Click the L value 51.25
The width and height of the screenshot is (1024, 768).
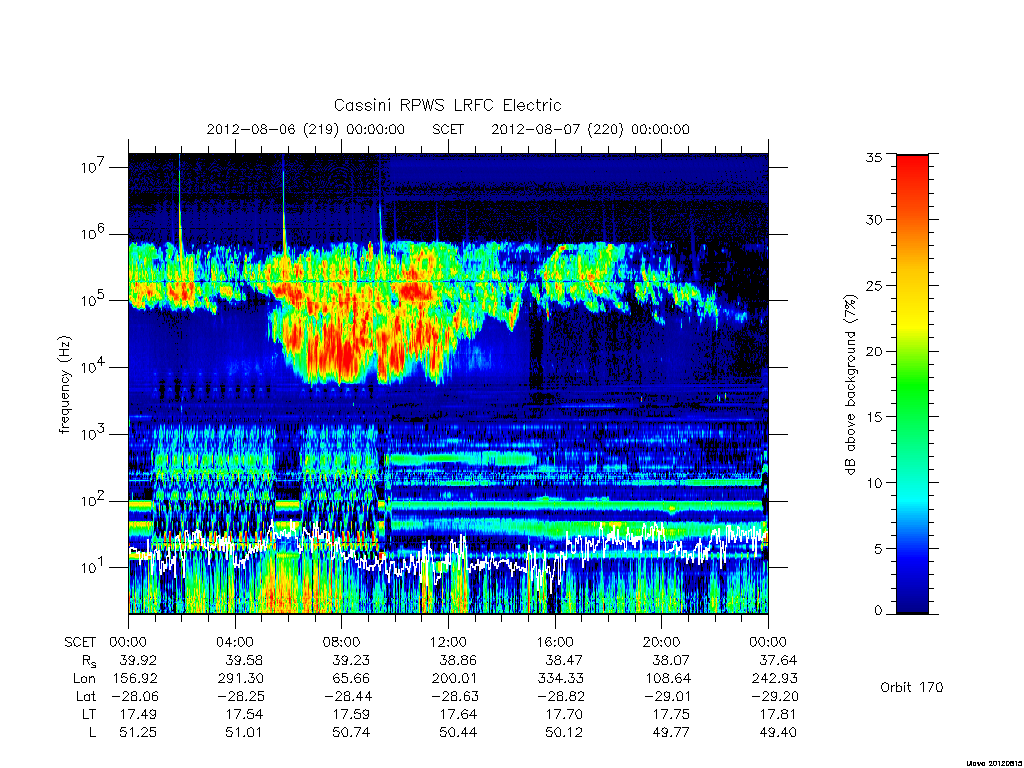point(138,732)
